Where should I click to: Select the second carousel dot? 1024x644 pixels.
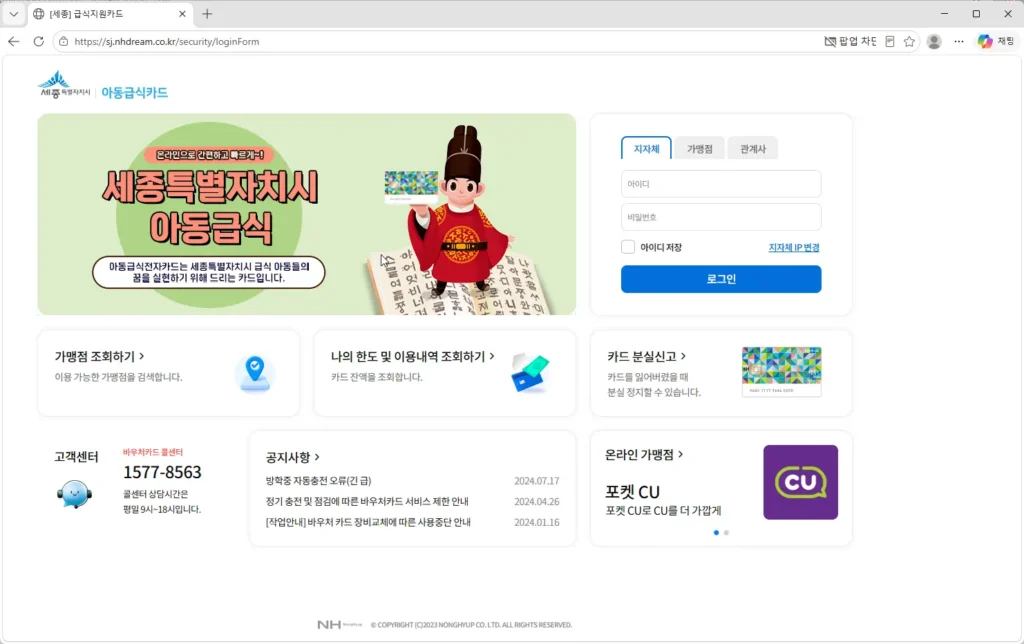click(726, 533)
